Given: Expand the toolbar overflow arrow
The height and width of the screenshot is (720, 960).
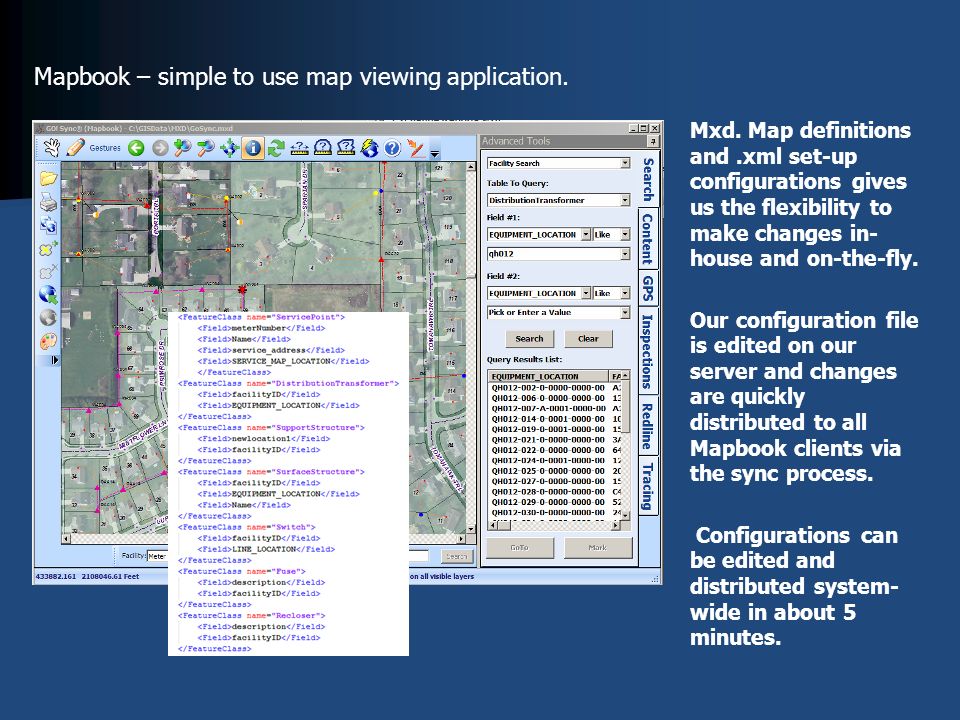Looking at the screenshot, I should (x=435, y=154).
